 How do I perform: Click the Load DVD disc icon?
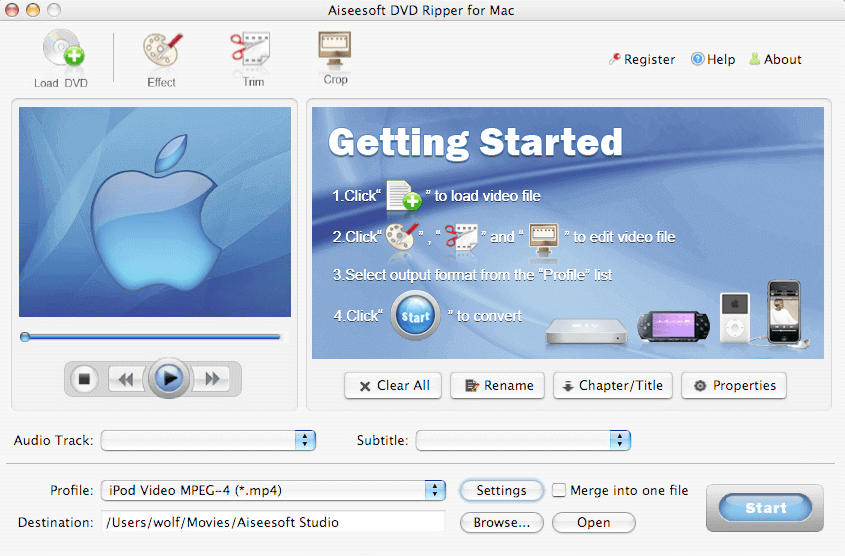coord(63,50)
